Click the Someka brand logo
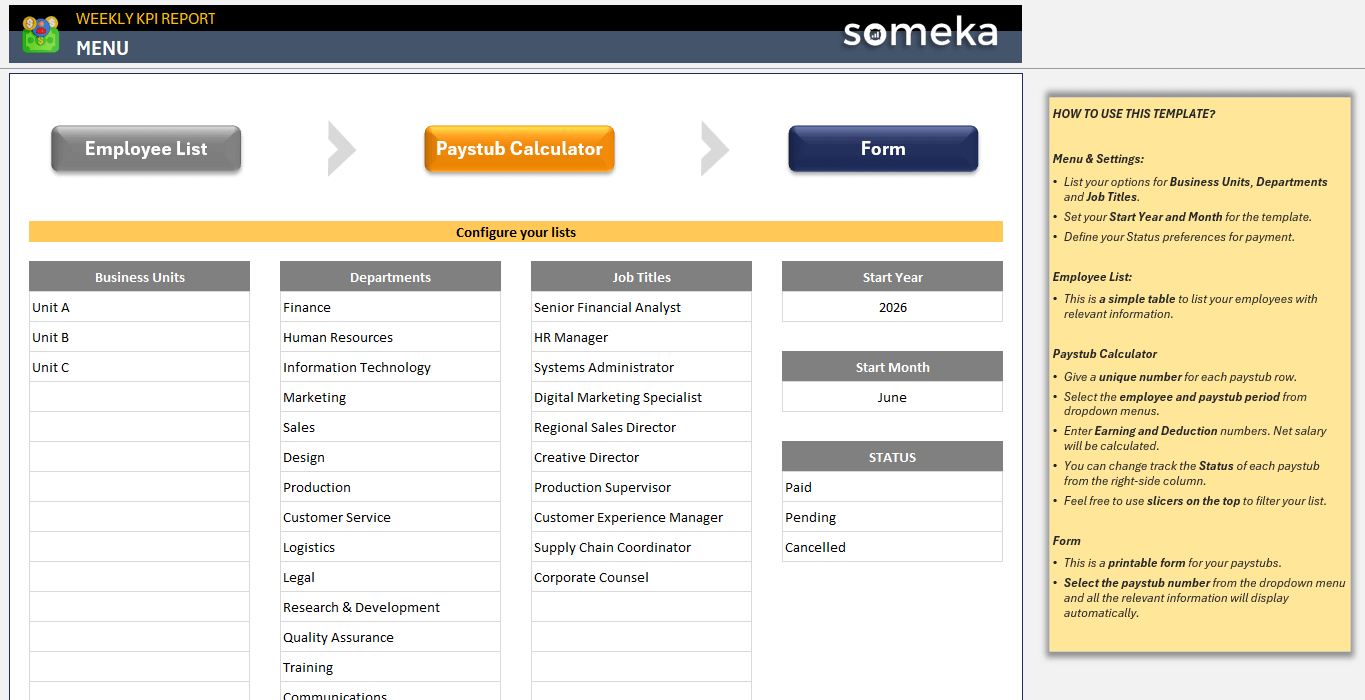The height and width of the screenshot is (700, 1365). tap(920, 32)
